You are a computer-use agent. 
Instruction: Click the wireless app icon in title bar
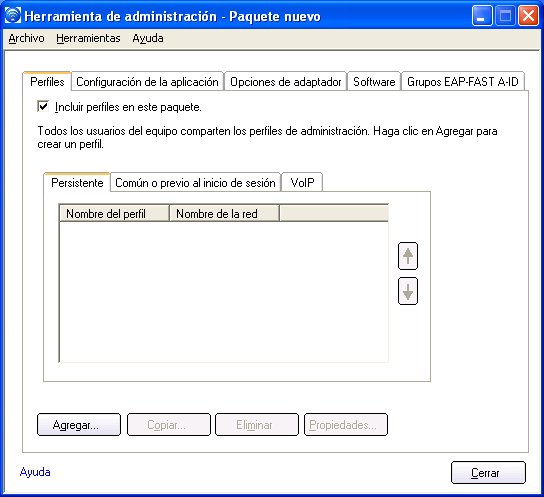click(13, 16)
